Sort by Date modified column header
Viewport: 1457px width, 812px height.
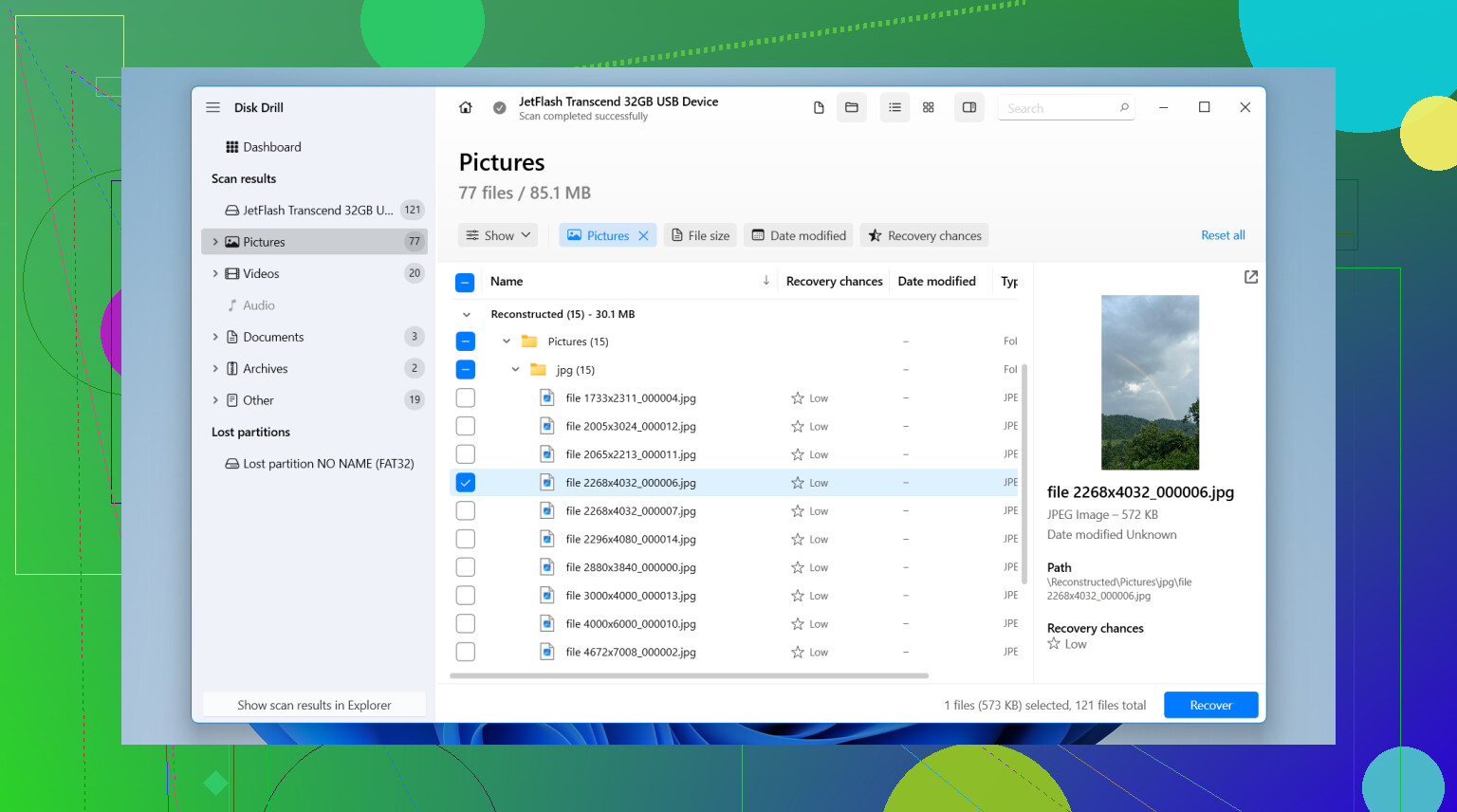(x=936, y=282)
